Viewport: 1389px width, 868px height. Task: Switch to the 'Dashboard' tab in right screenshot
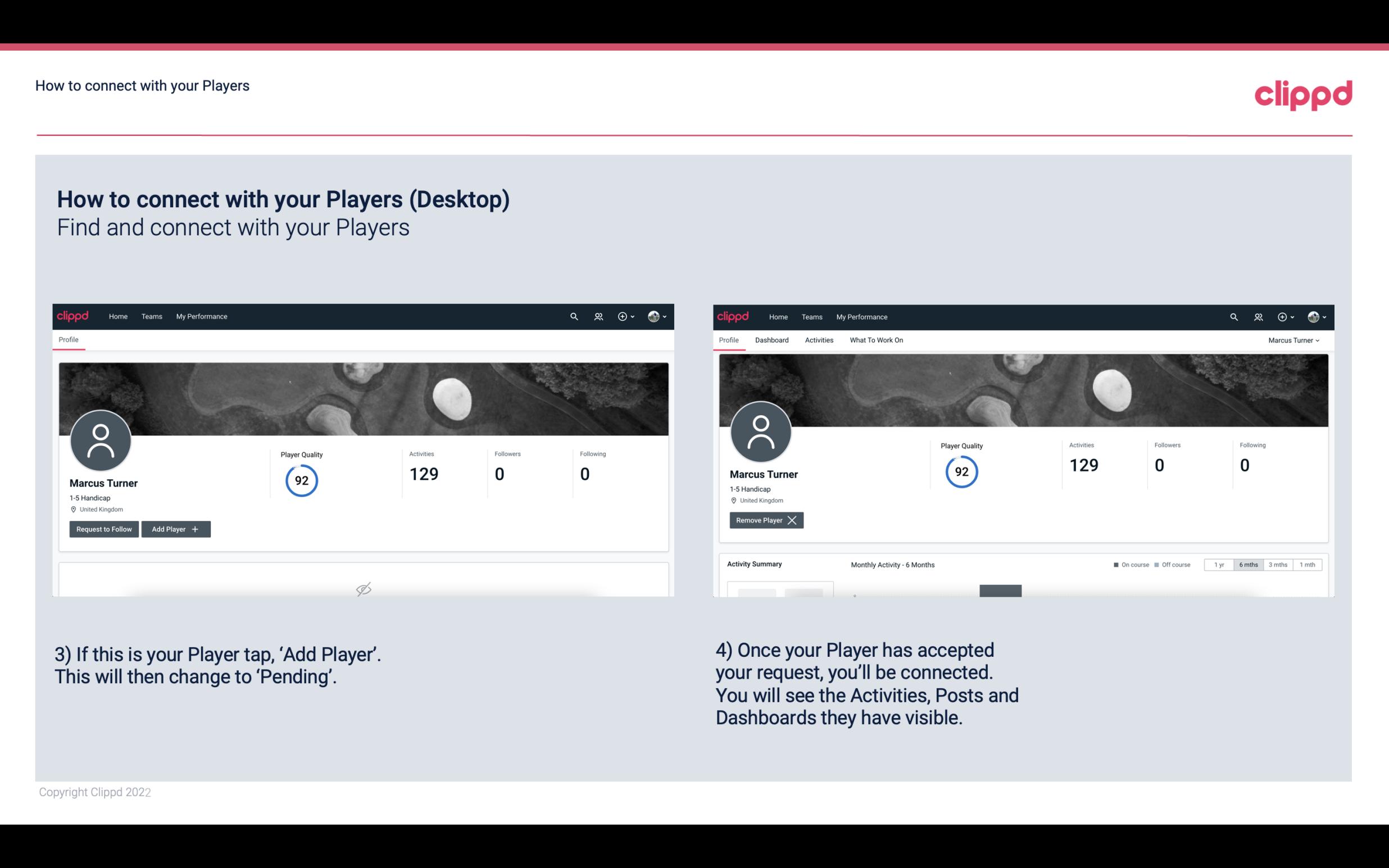click(x=772, y=340)
